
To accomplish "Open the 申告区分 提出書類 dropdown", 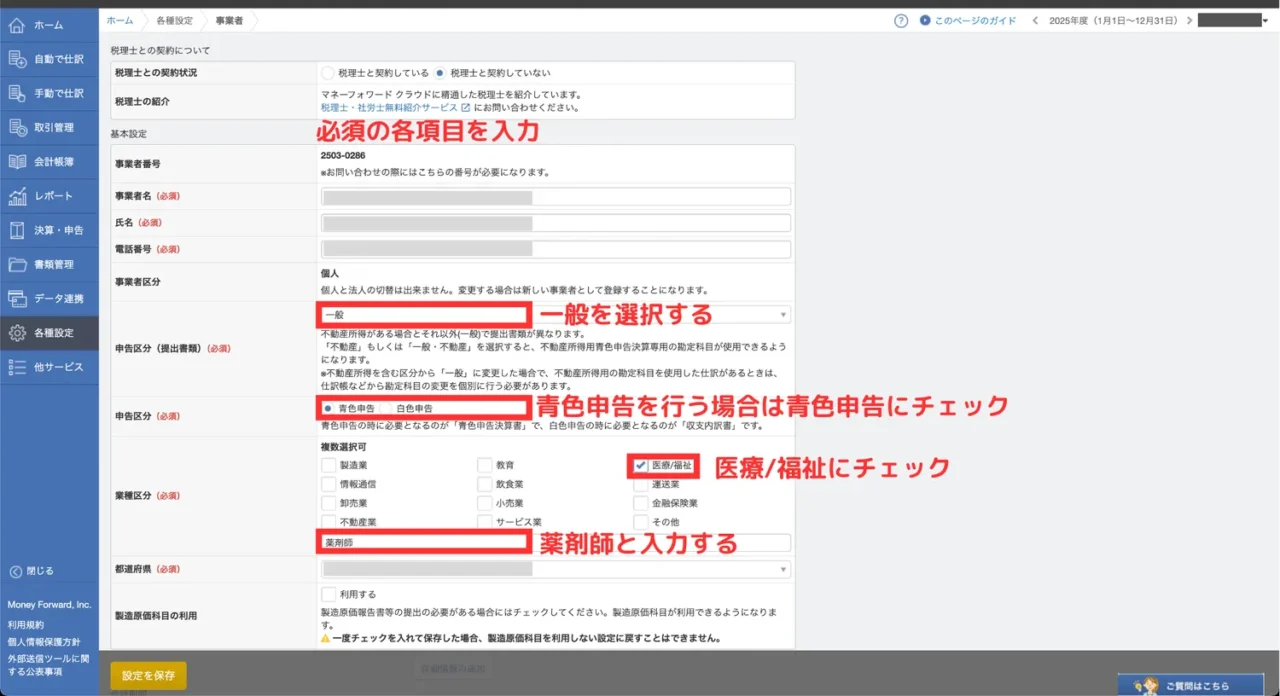I will pyautogui.click(x=555, y=314).
